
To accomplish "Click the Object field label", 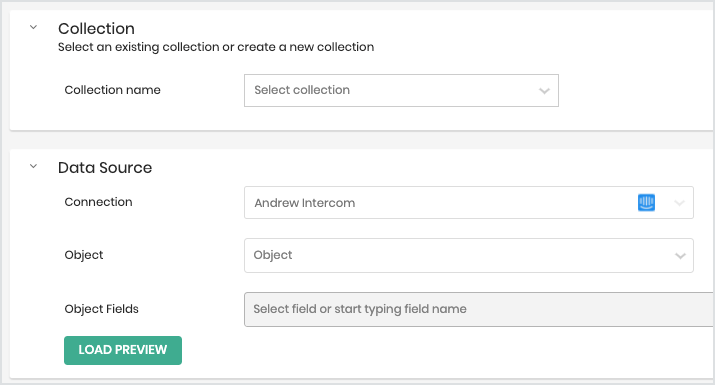I will tap(84, 255).
